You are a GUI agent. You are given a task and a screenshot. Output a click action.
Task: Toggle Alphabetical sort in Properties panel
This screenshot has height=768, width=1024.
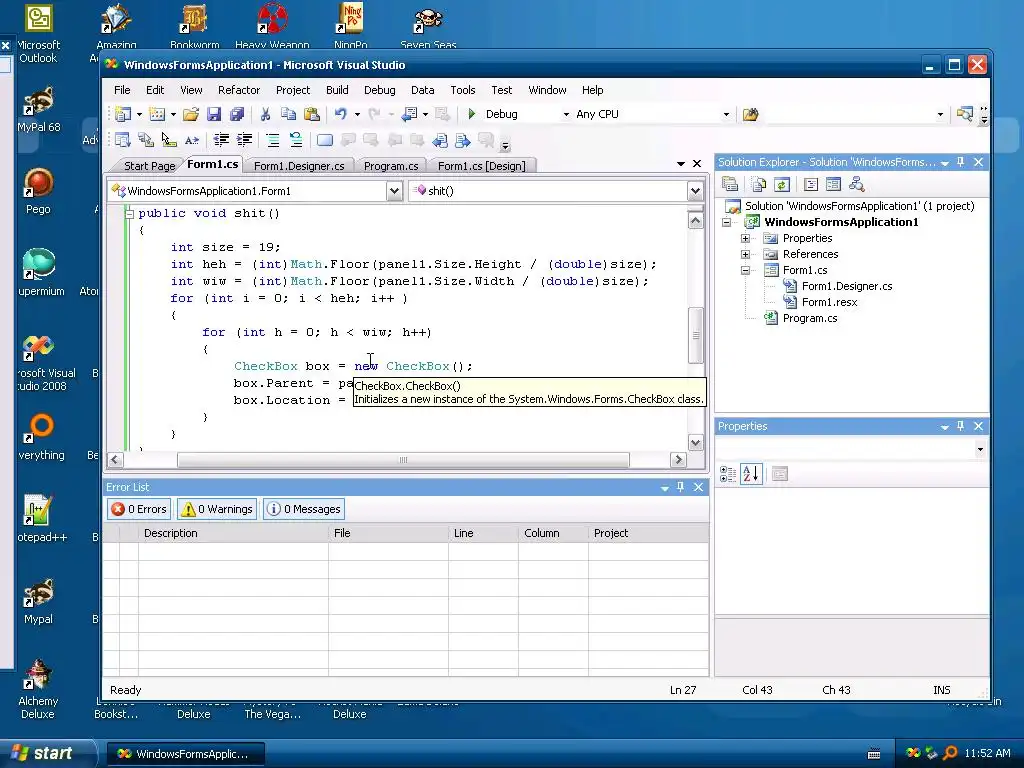point(751,474)
